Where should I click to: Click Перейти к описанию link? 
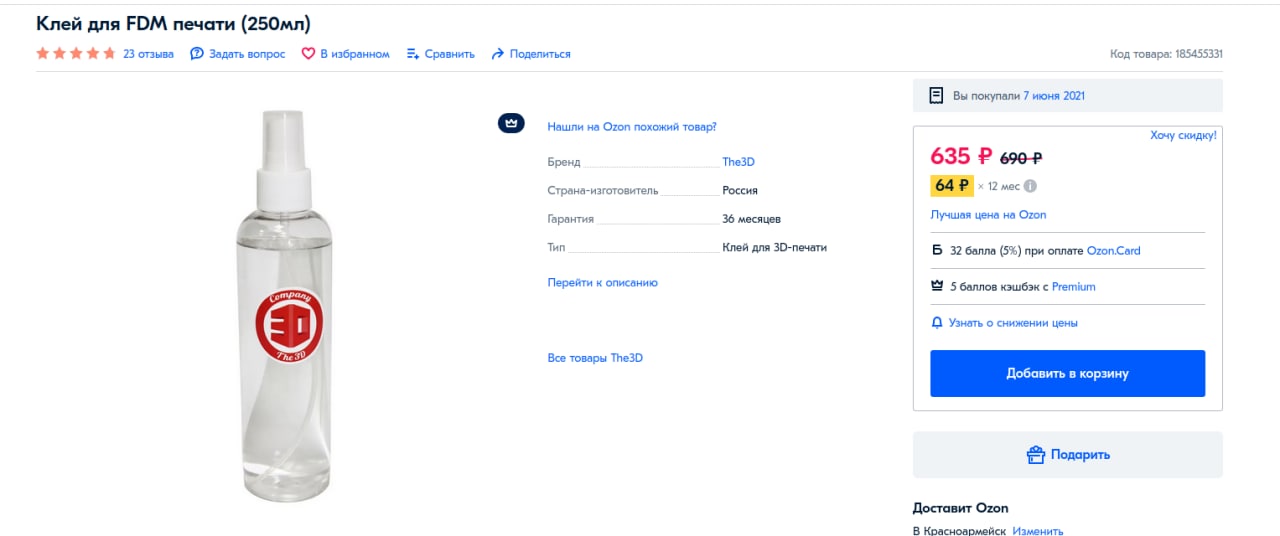click(x=602, y=283)
